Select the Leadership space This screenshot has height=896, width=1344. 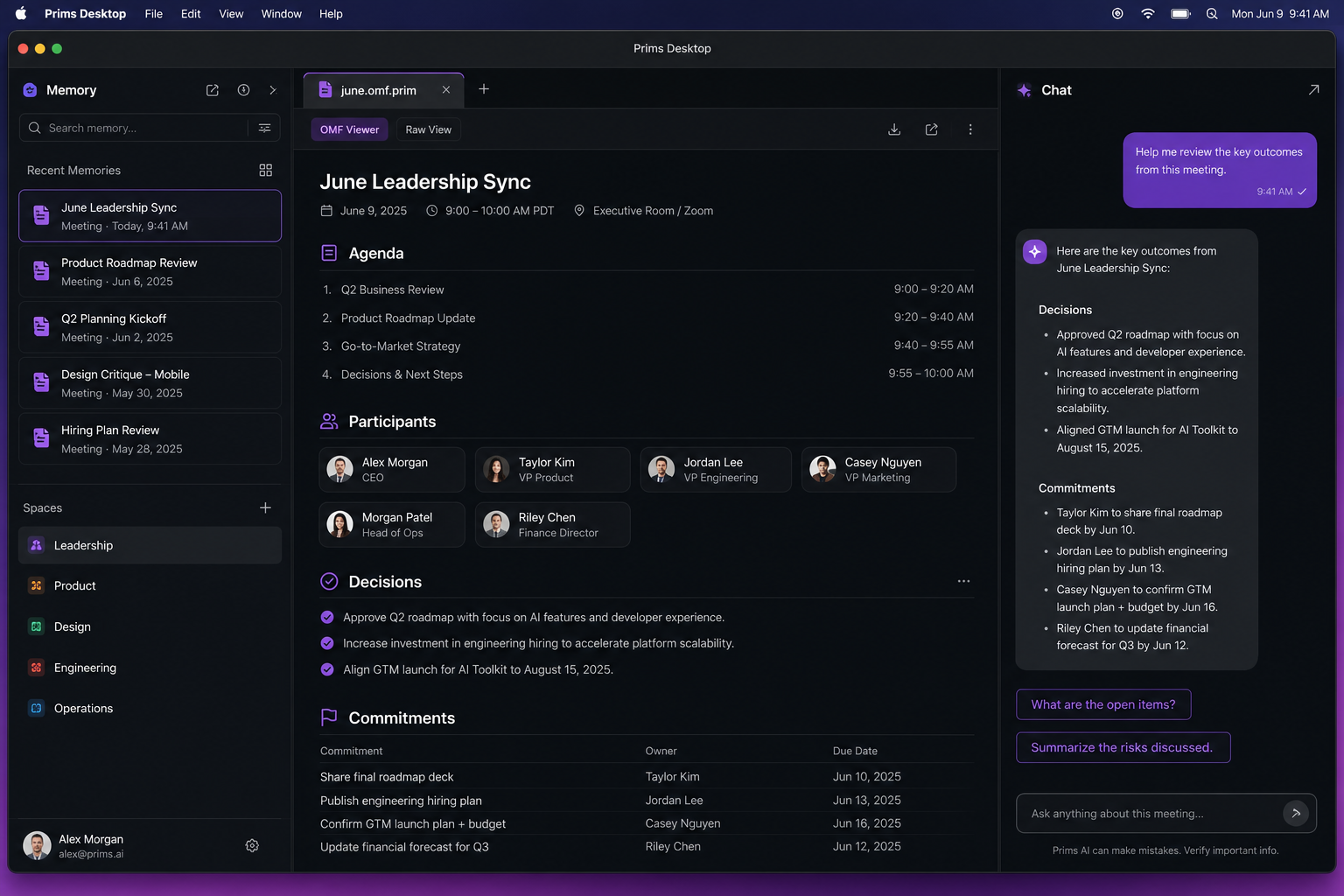coord(150,545)
